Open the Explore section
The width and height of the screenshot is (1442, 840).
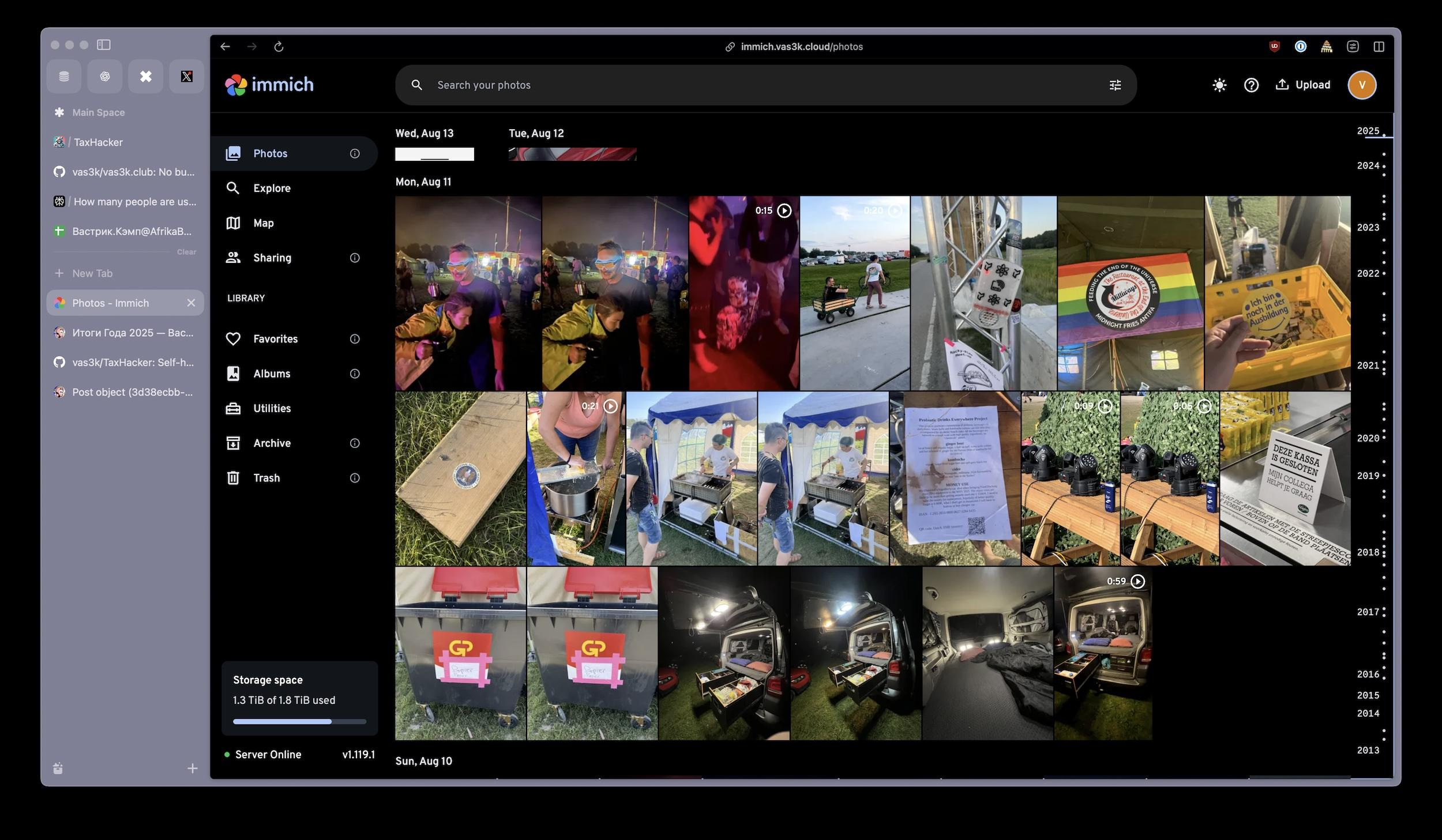pos(271,188)
